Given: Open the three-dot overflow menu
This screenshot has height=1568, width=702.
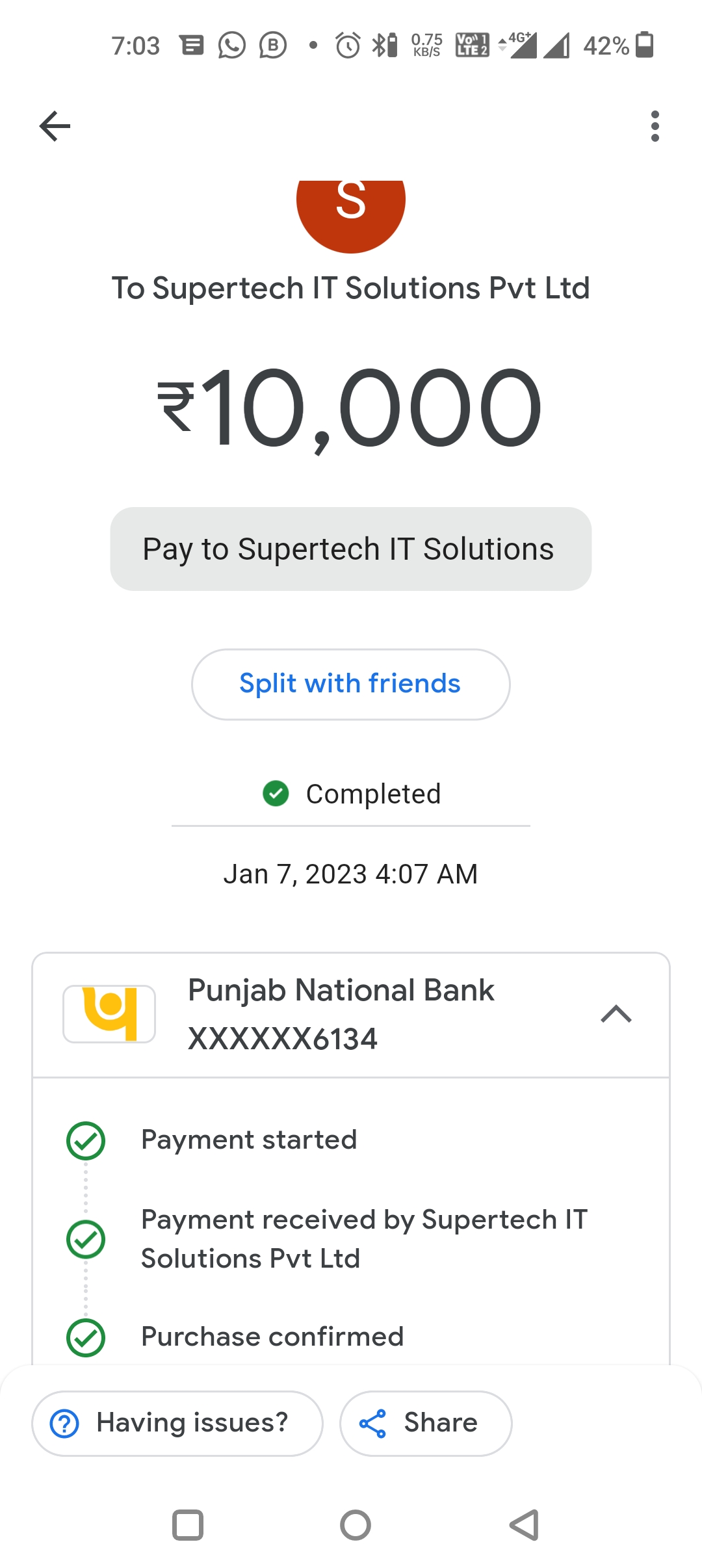Looking at the screenshot, I should 655,126.
